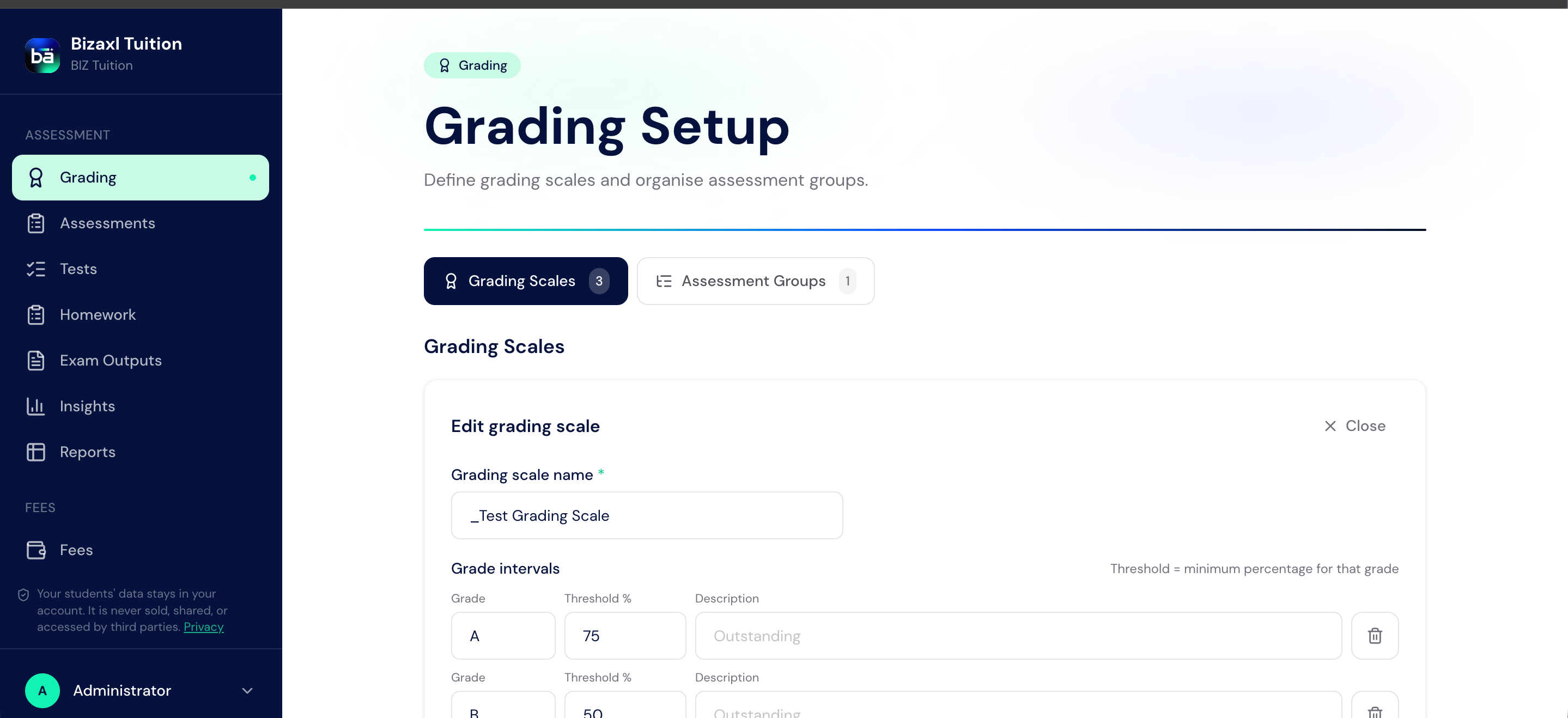Click the 'BIZ Tuition' subtitle text
1568x718 pixels.
101,65
